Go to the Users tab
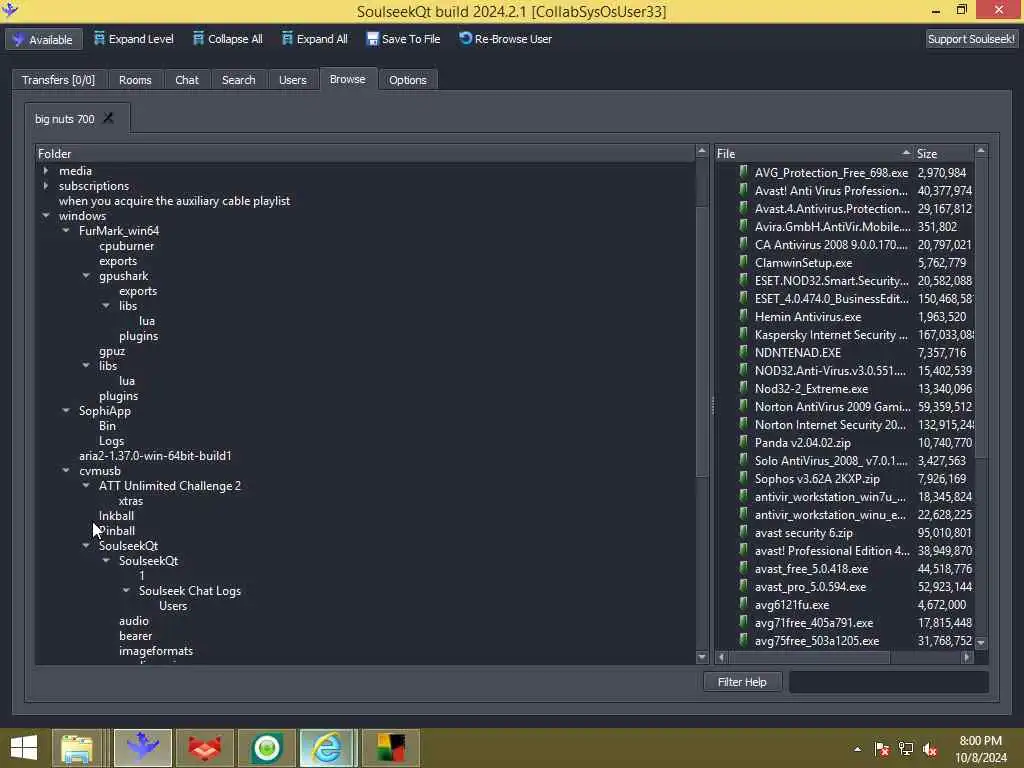 pos(293,80)
